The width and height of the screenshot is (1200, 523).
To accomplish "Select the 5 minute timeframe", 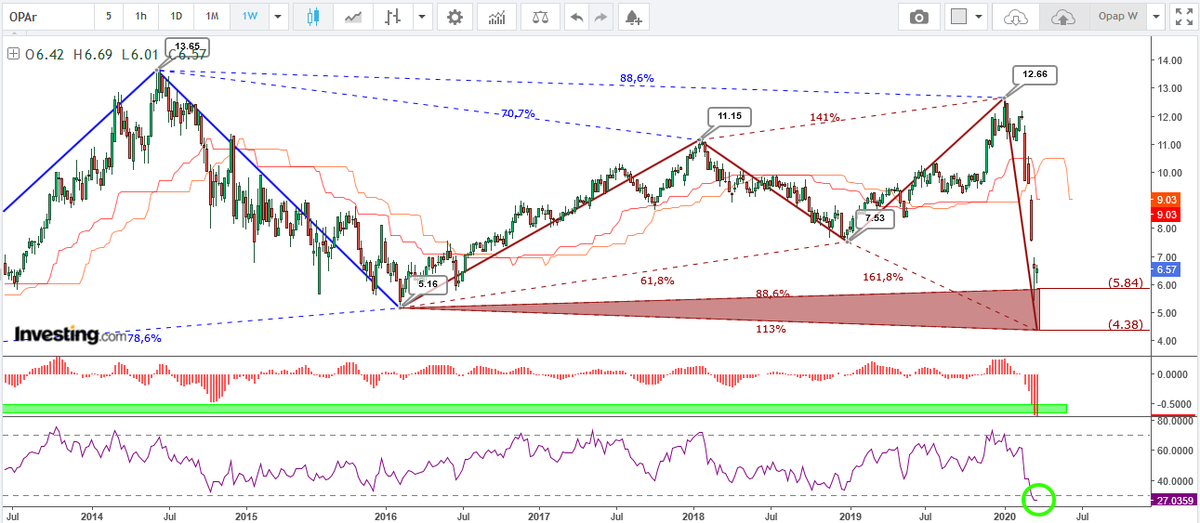I will pyautogui.click(x=107, y=17).
